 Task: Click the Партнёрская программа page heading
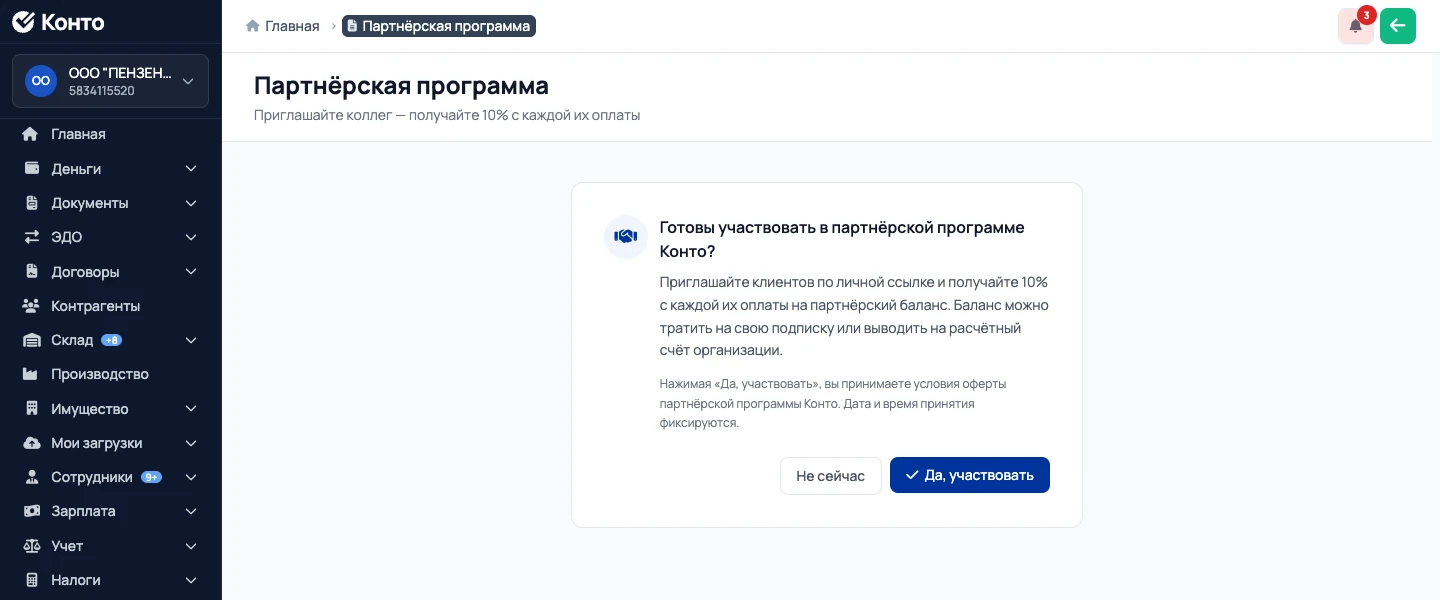coord(401,85)
